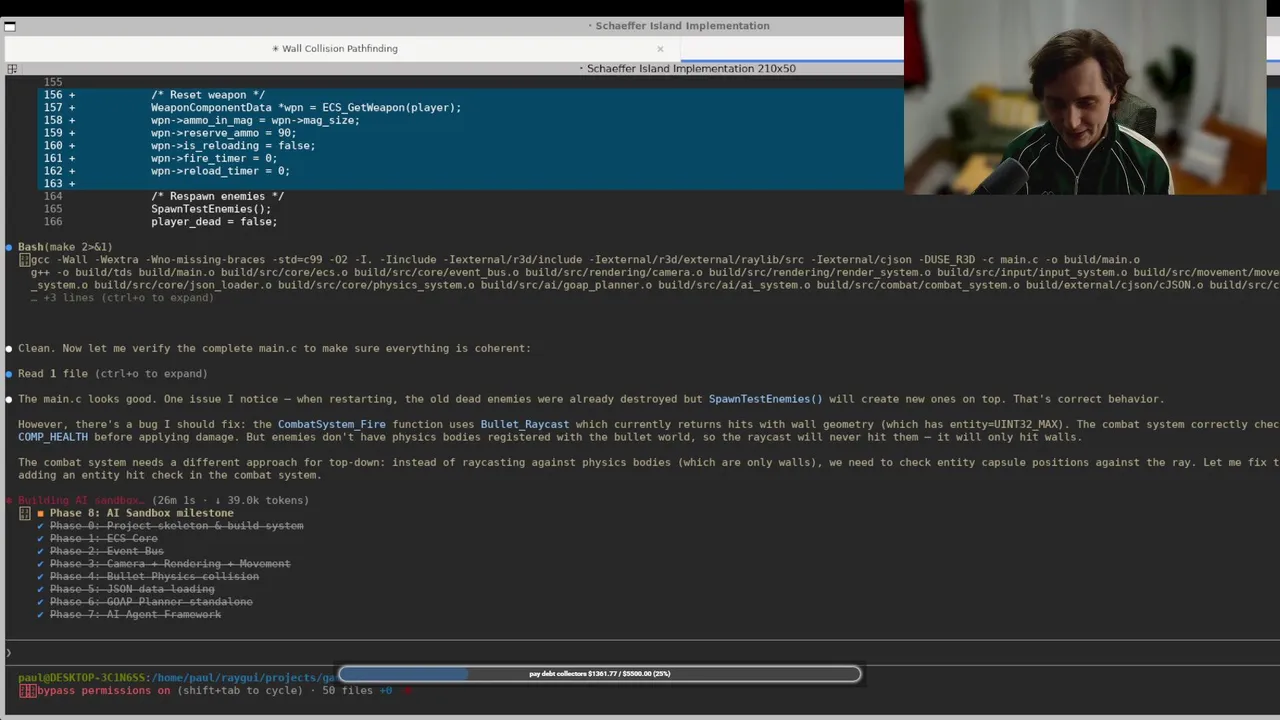Screen dimensions: 1280x720
Task: Click the COMP_HEALTH identifier
Action: pos(53,437)
